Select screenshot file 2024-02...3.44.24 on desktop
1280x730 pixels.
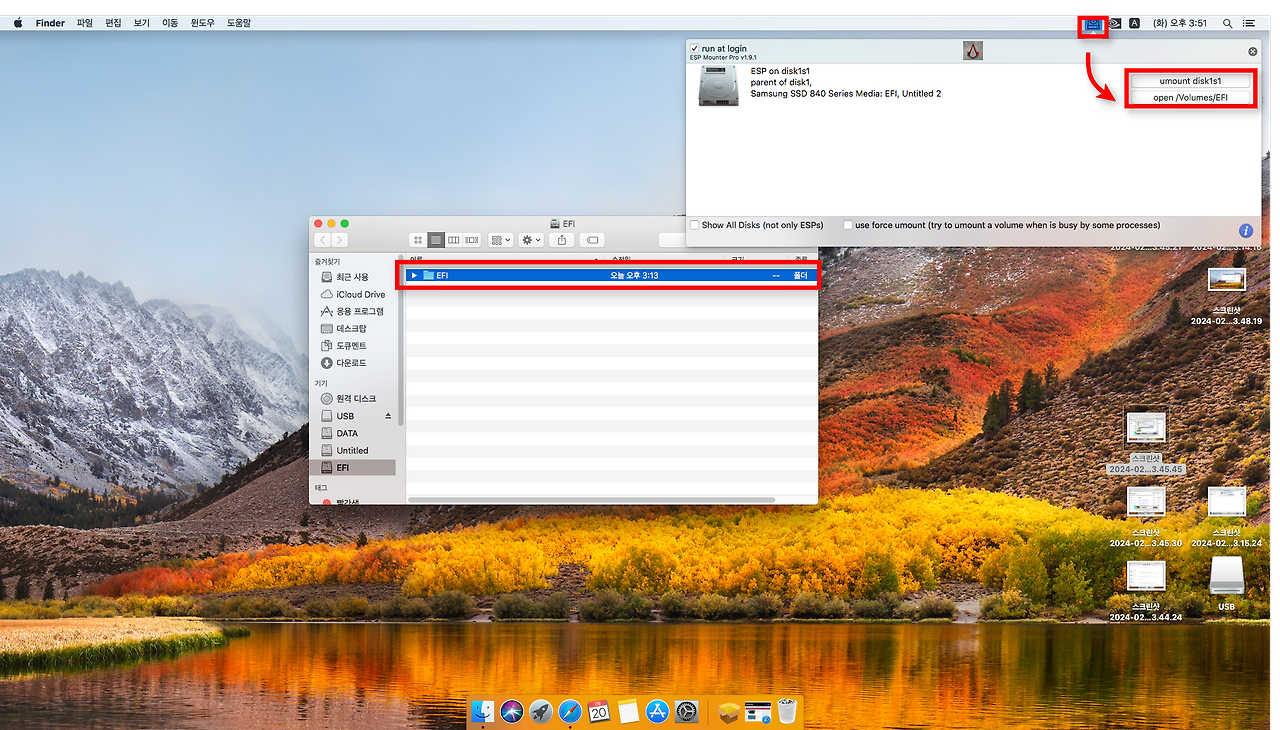[x=1146, y=591]
